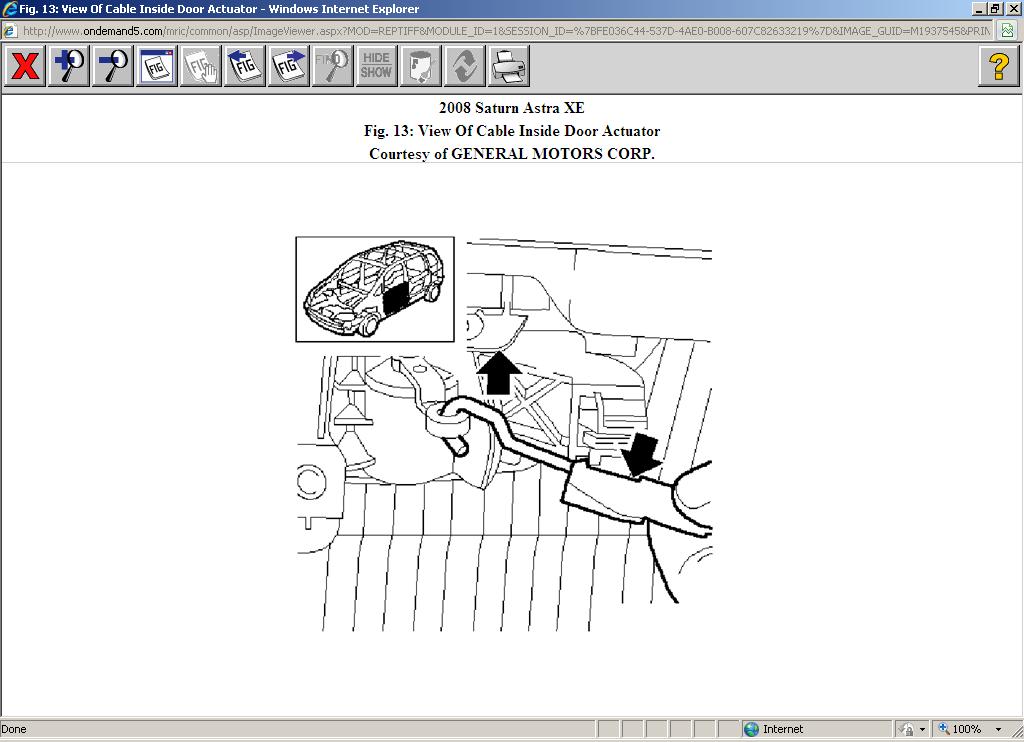Click the address bar URL field
The image size is (1024, 742).
pos(506,31)
